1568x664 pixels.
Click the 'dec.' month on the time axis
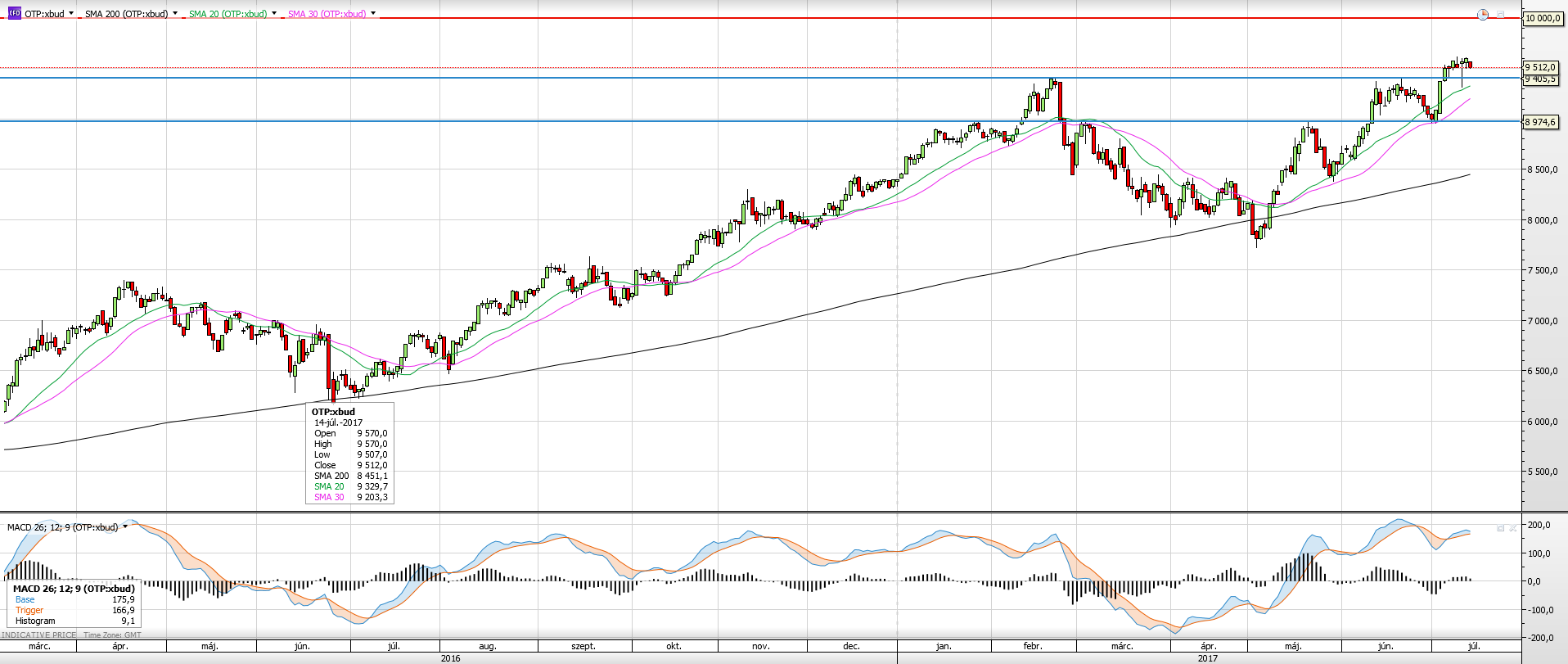(x=852, y=646)
